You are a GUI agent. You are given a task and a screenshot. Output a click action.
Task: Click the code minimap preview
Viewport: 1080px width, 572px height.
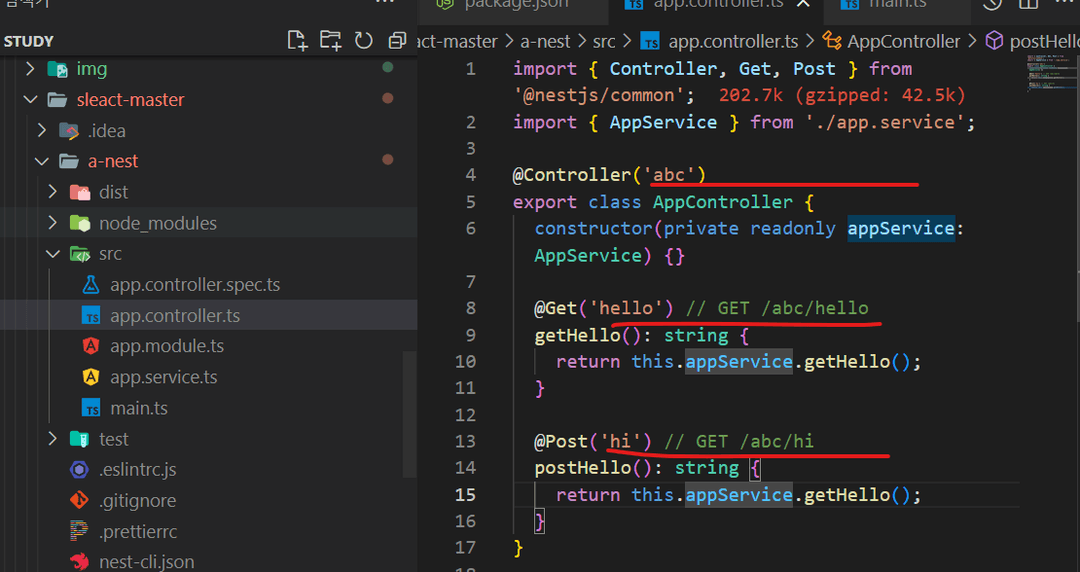point(1050,73)
